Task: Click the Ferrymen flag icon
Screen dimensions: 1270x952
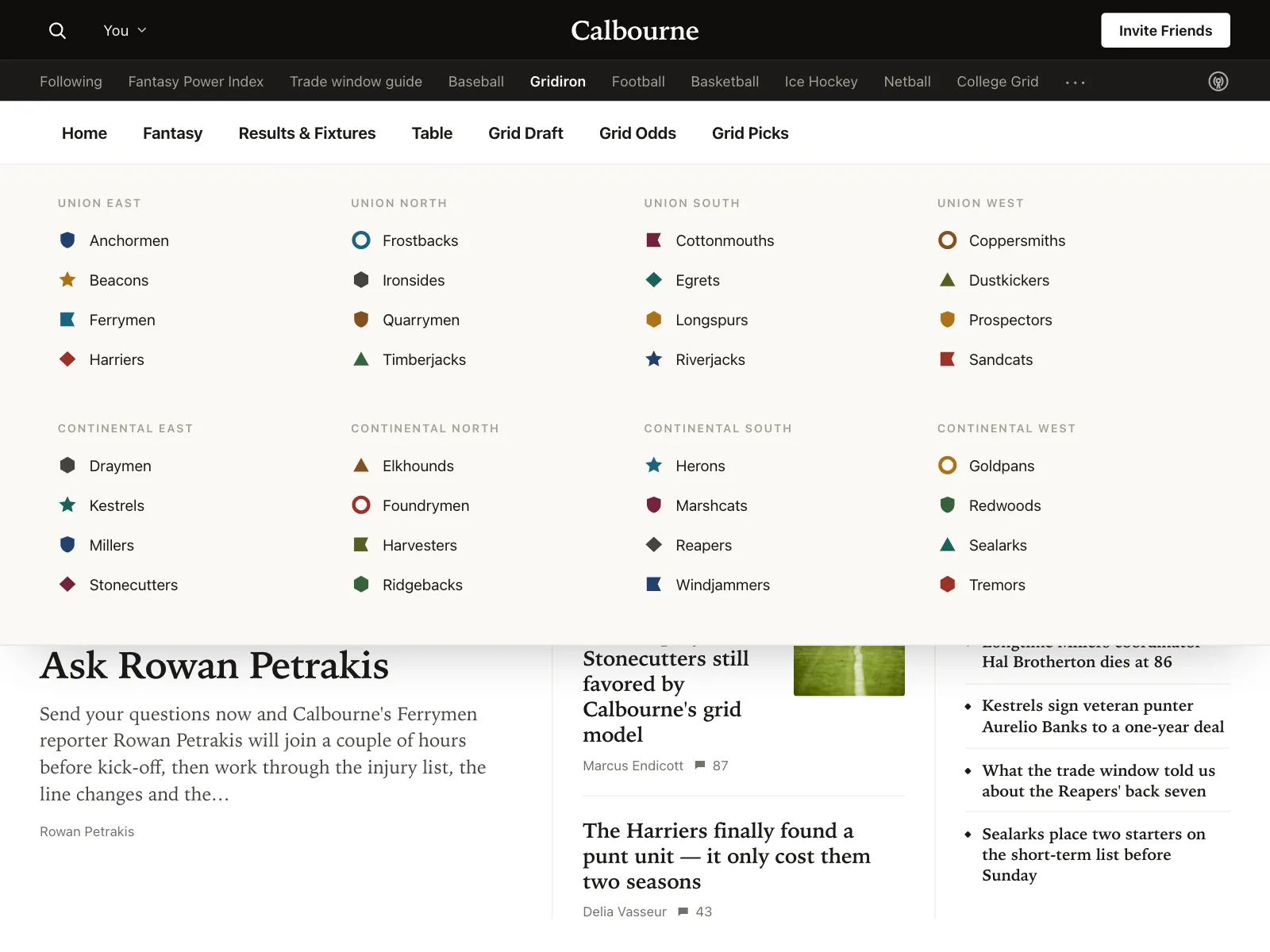Action: point(67,319)
